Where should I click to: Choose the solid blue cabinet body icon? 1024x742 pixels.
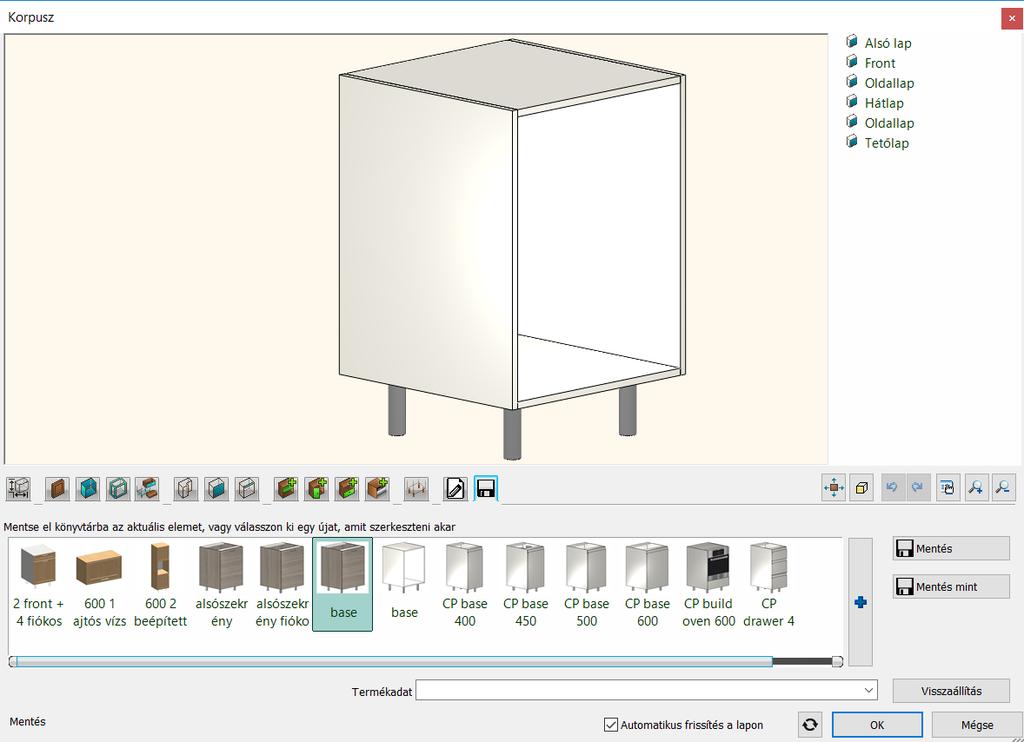88,488
